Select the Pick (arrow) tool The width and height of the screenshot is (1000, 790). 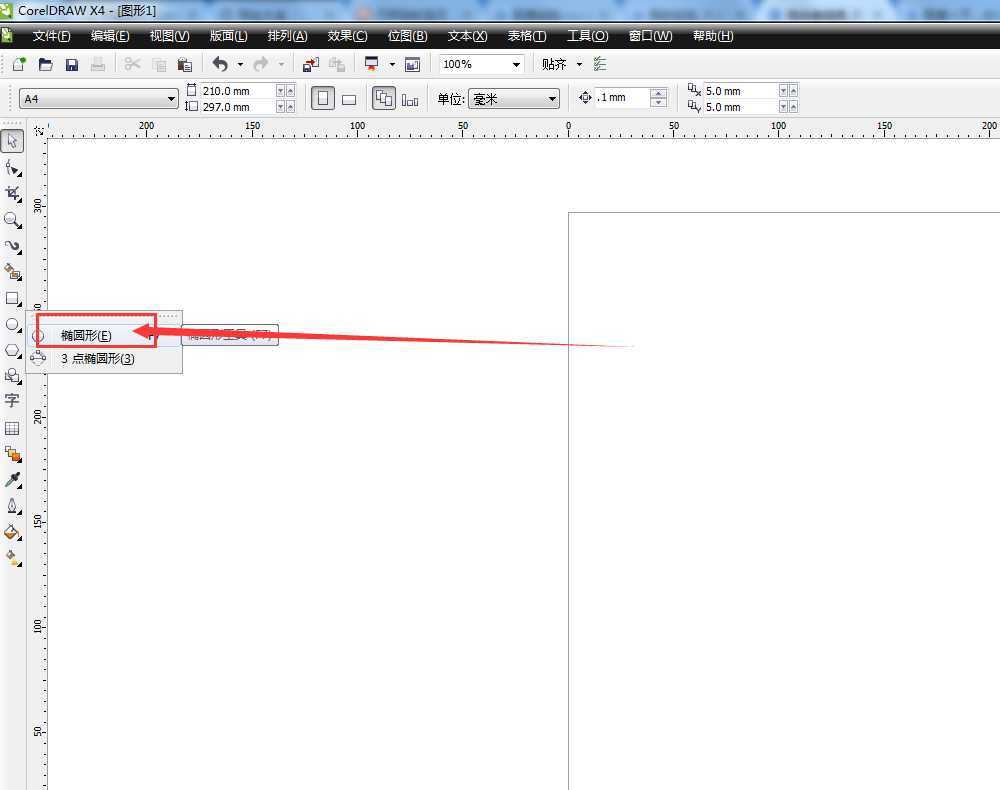[x=12, y=142]
